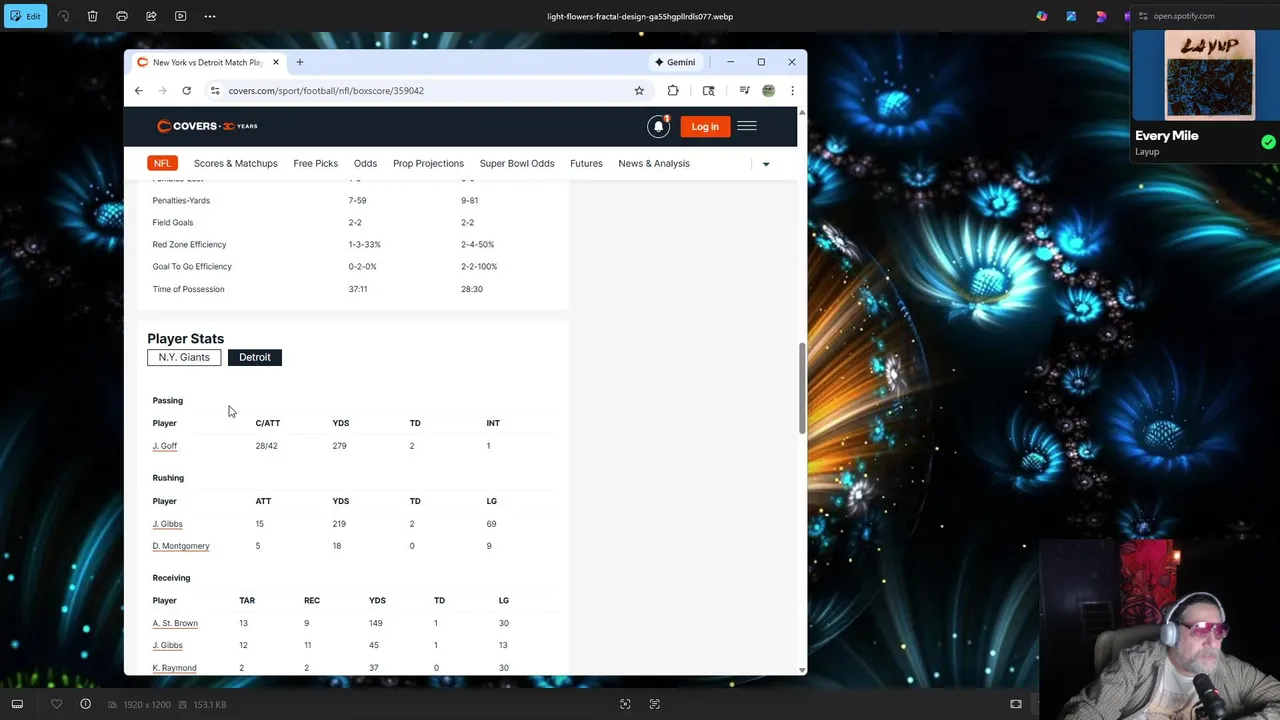
Task: Click the Red Zone Efficiency label
Action: click(x=189, y=244)
